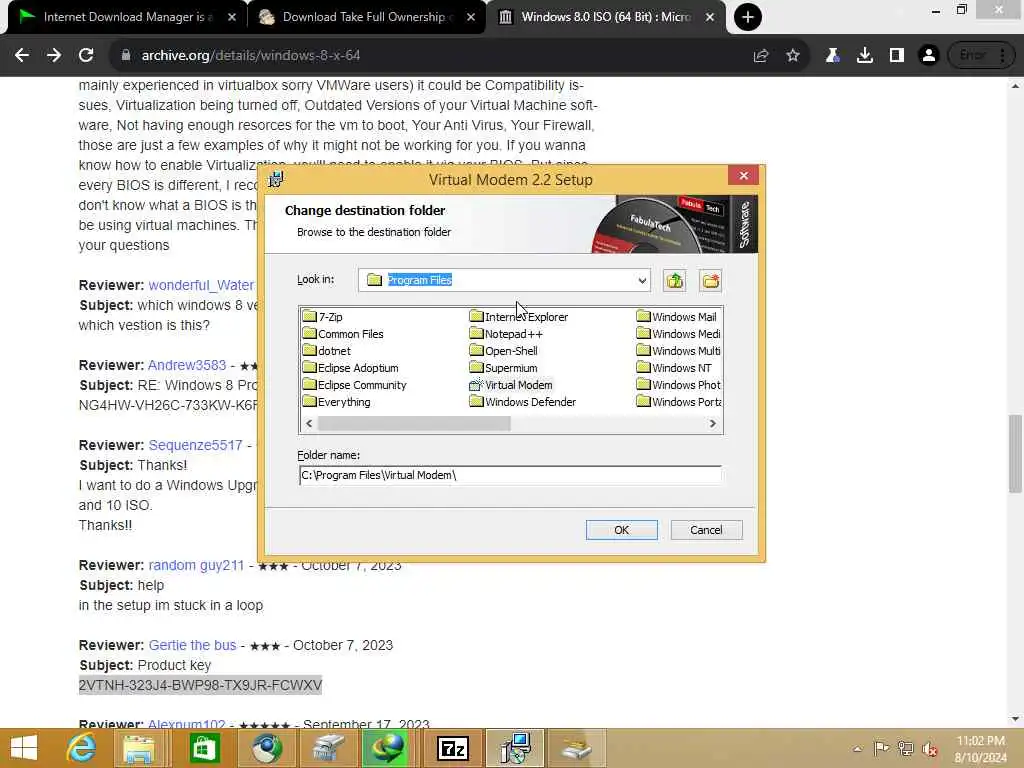Show hidden system tray icons
This screenshot has width=1024, height=768.
click(x=857, y=749)
